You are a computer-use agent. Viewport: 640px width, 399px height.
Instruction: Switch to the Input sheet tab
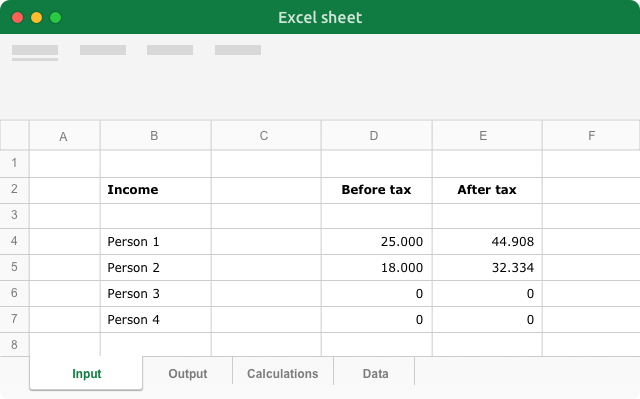click(86, 373)
